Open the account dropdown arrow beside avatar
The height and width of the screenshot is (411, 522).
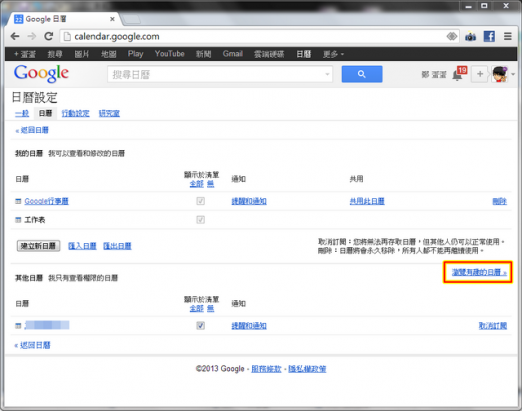coord(513,74)
